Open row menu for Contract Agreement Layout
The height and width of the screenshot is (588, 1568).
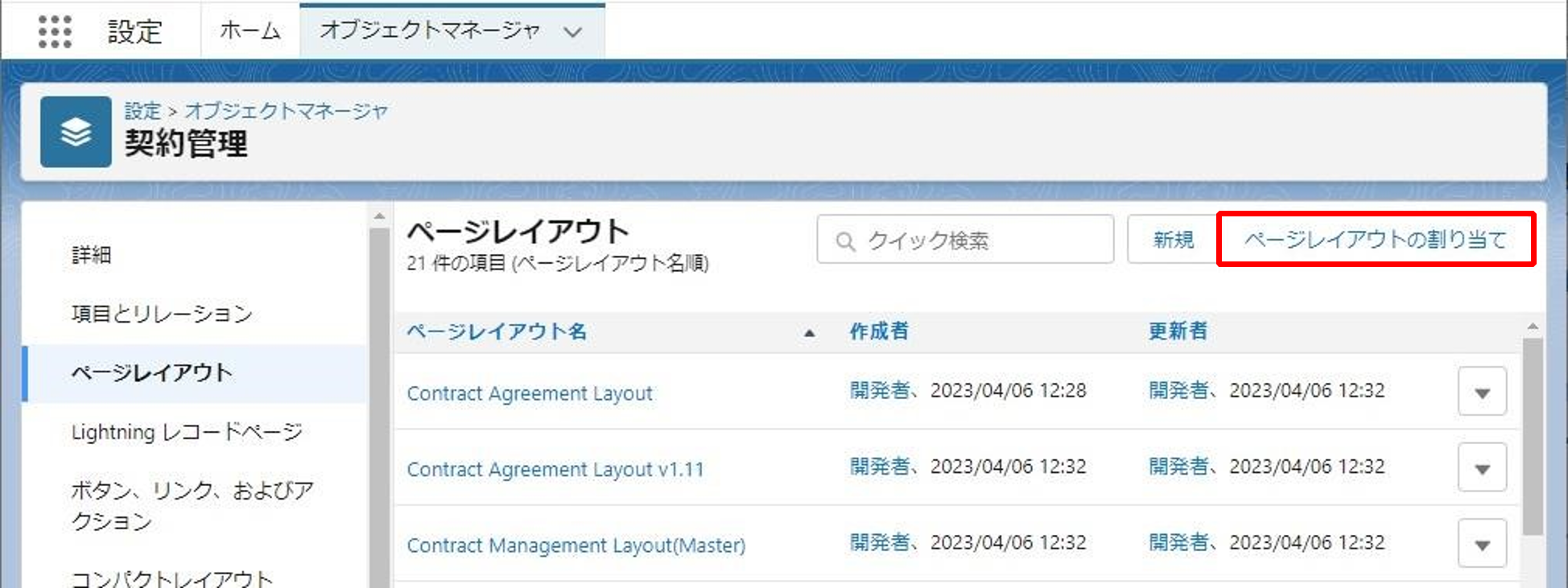1481,392
